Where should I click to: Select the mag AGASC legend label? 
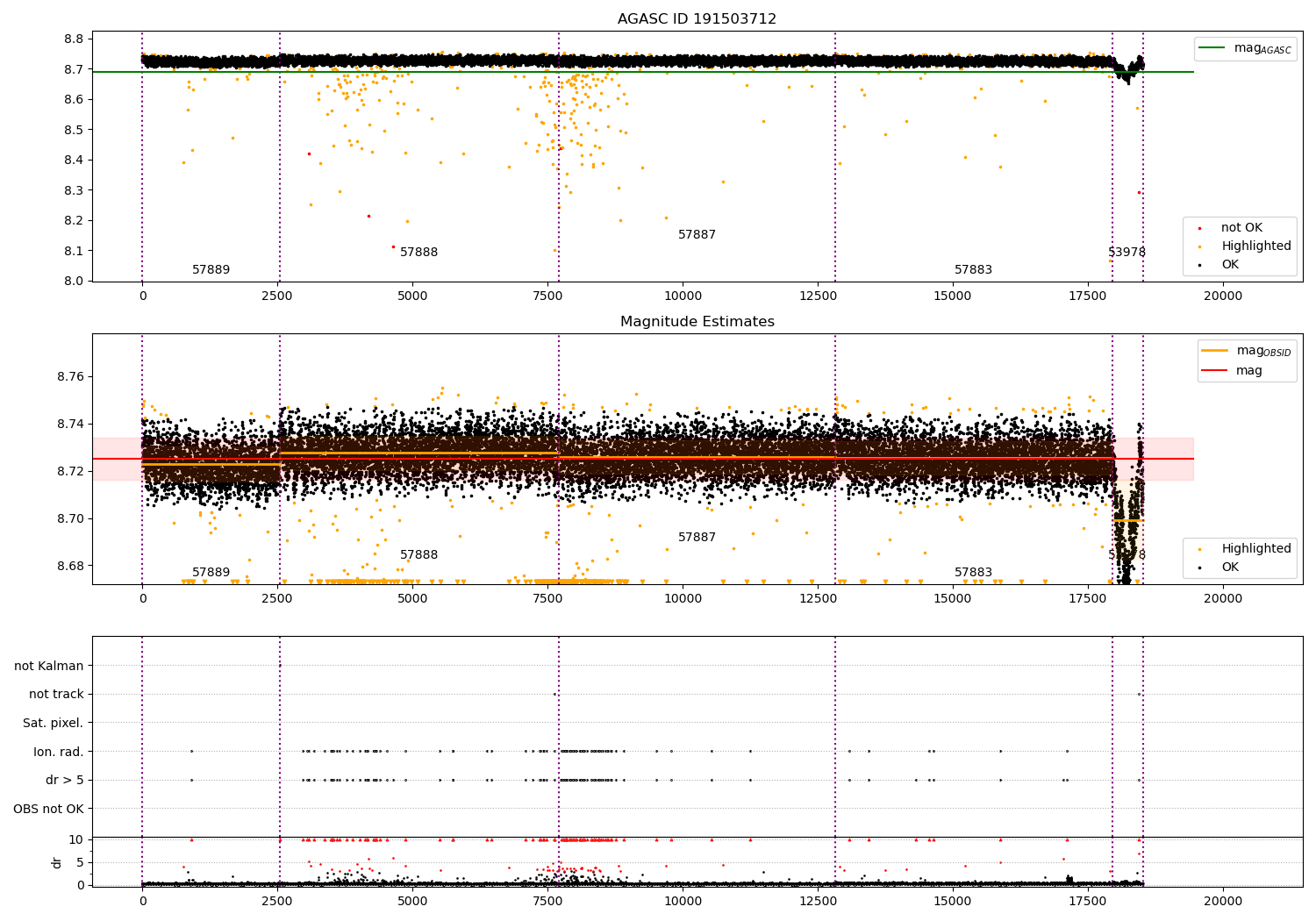(1262, 48)
